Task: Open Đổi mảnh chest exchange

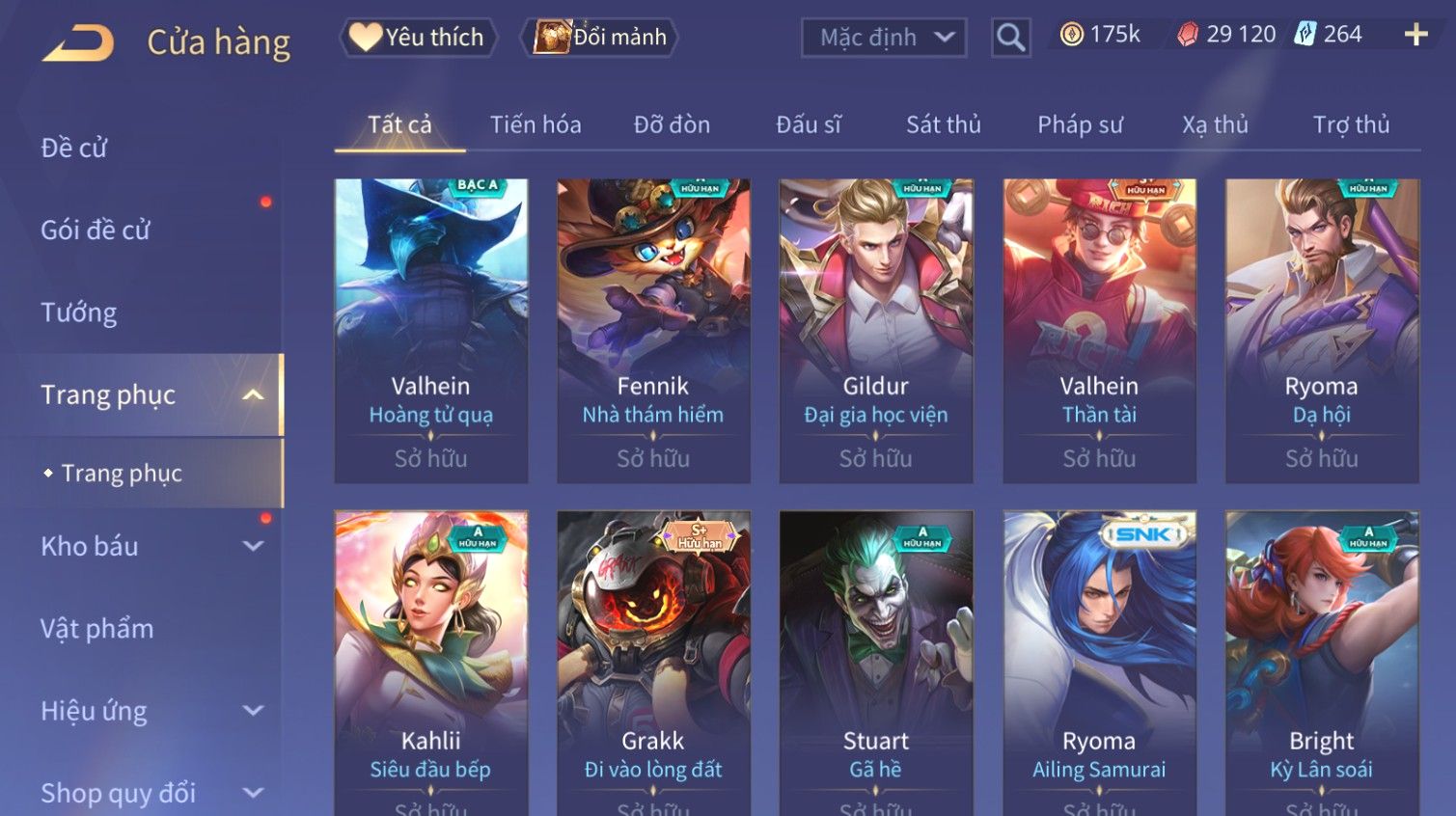Action: (600, 38)
